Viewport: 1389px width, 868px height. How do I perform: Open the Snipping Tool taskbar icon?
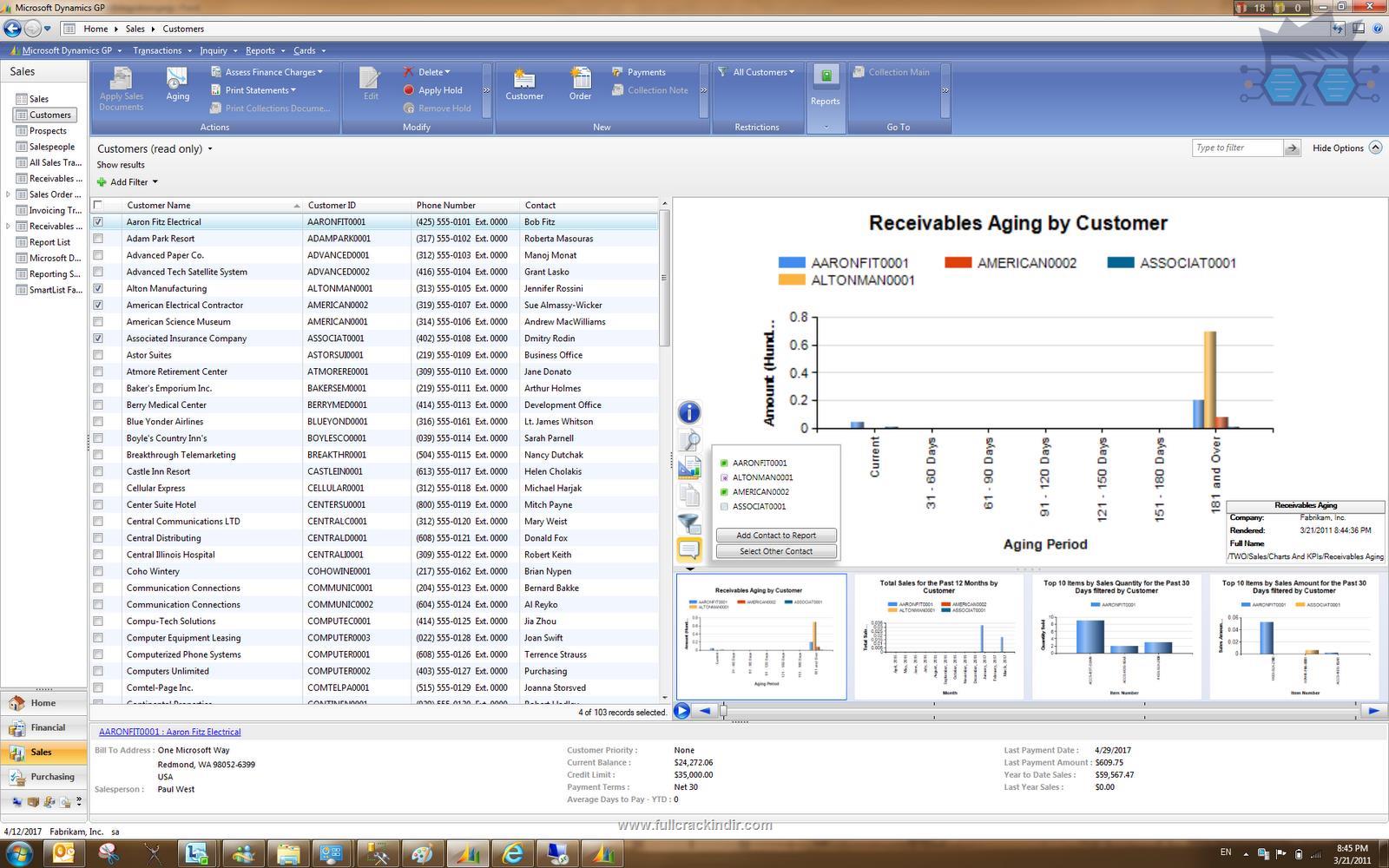point(109,854)
